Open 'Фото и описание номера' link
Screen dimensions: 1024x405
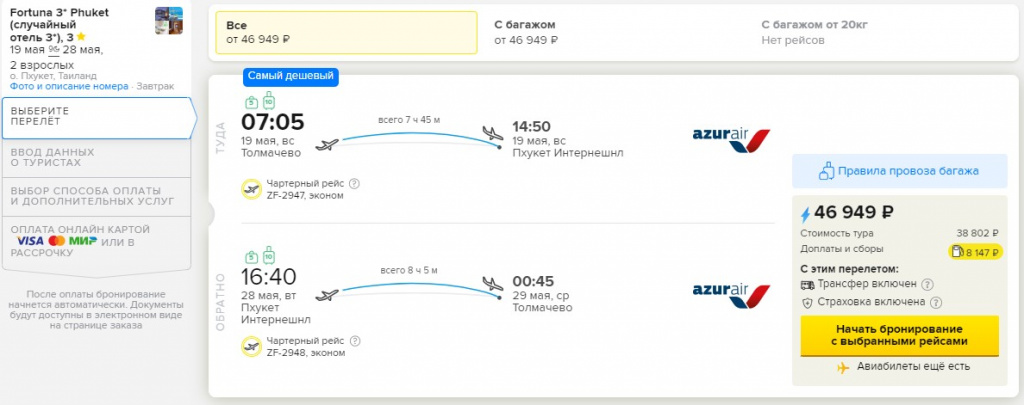[69, 86]
